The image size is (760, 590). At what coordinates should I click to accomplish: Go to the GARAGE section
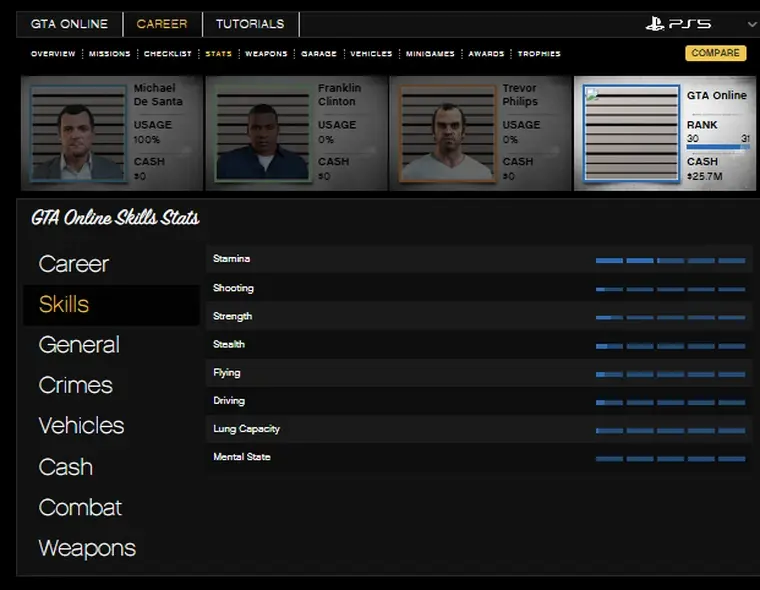(319, 54)
